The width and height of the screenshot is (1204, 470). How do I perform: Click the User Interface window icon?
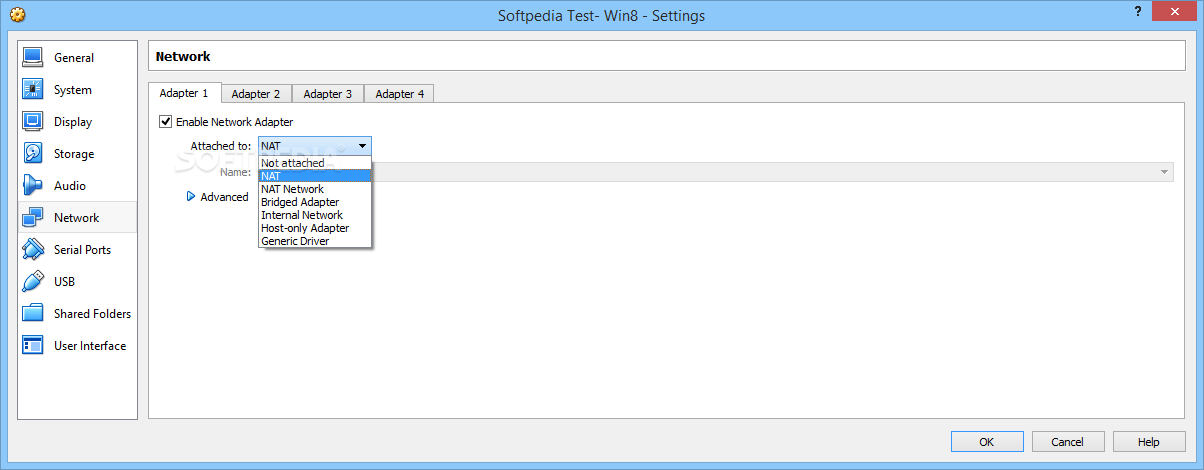pos(33,345)
